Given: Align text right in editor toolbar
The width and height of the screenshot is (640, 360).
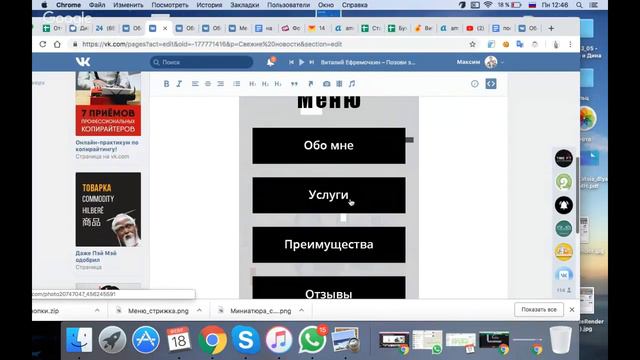Looking at the screenshot, I should 220,84.
